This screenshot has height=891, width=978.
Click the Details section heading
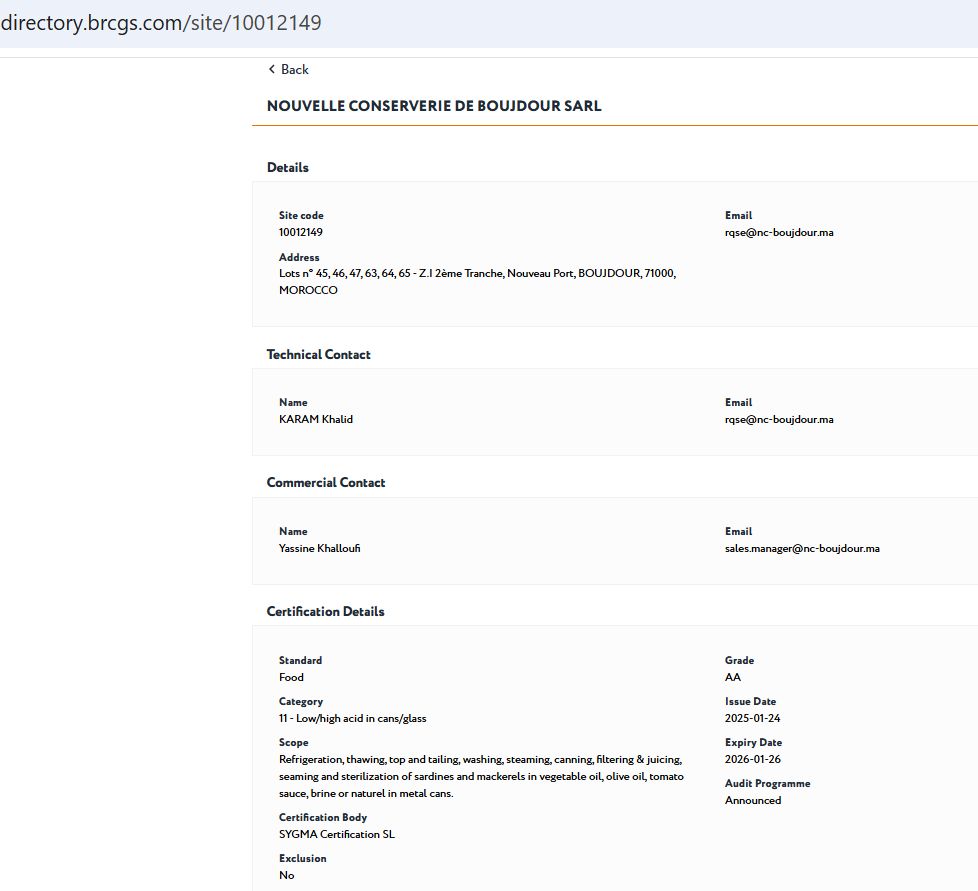[x=288, y=167]
